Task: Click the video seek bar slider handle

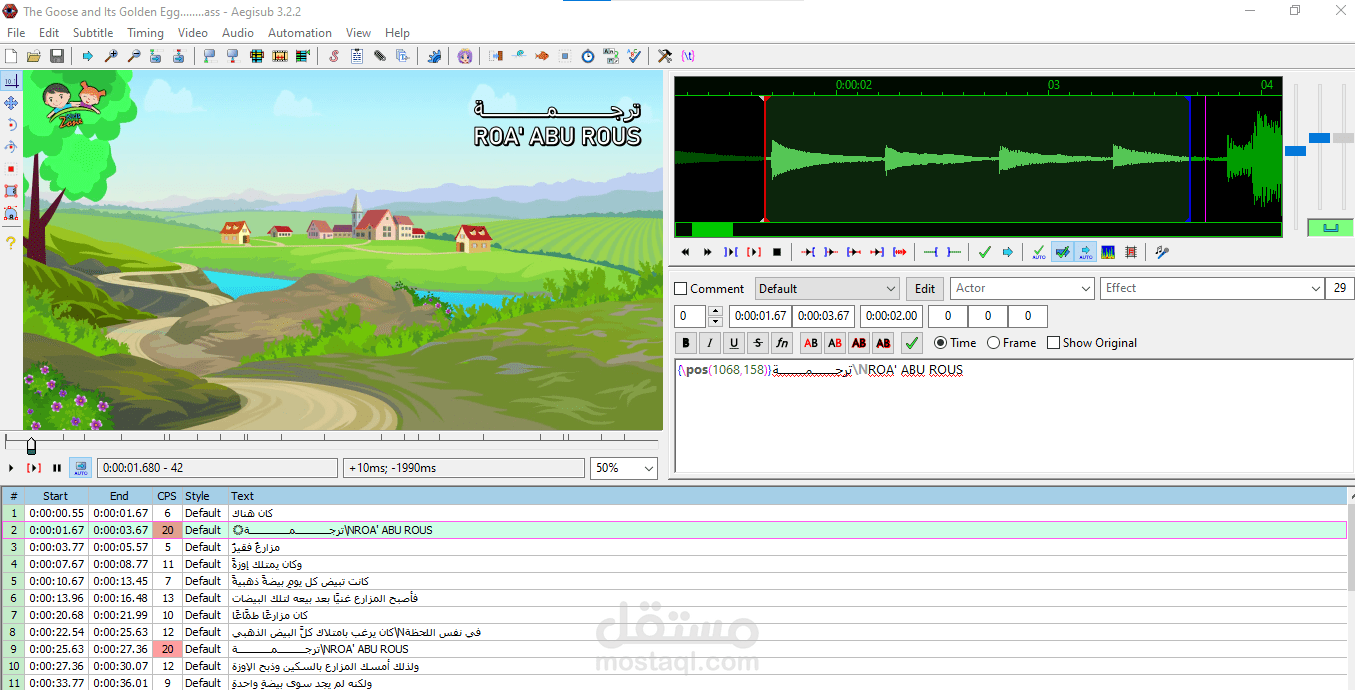Action: (x=31, y=446)
